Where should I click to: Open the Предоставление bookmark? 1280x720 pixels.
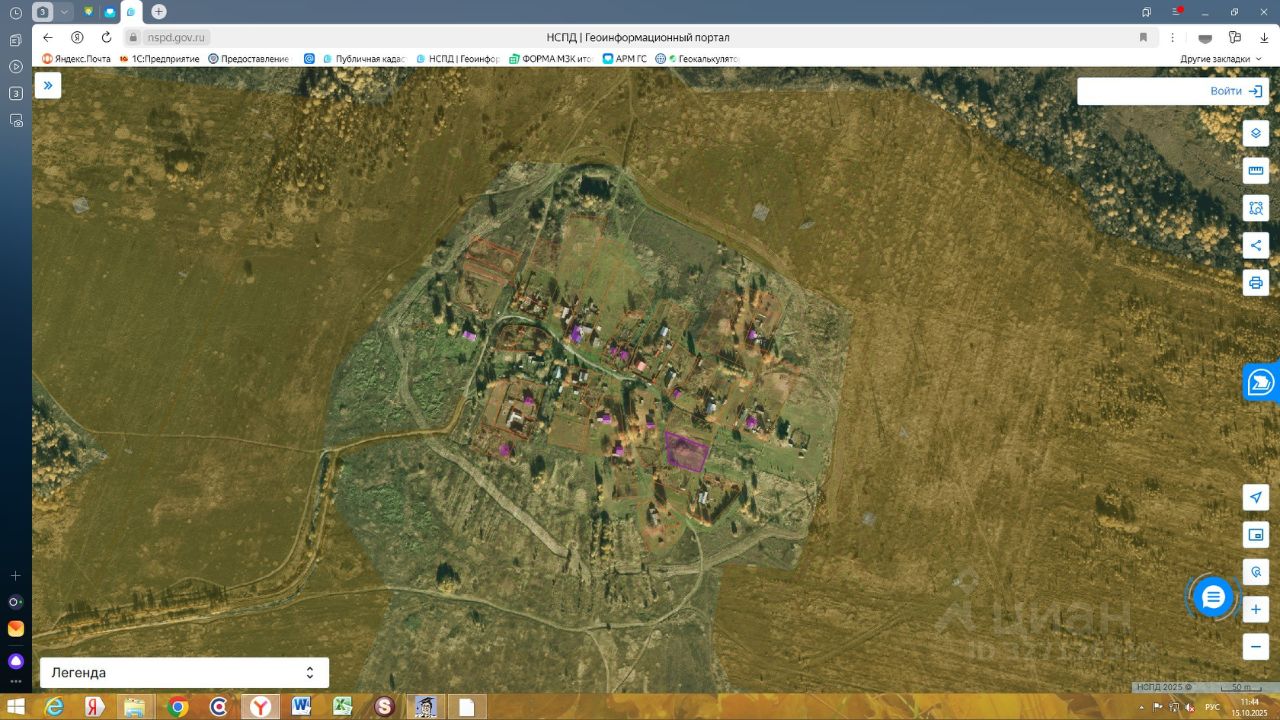coord(249,59)
